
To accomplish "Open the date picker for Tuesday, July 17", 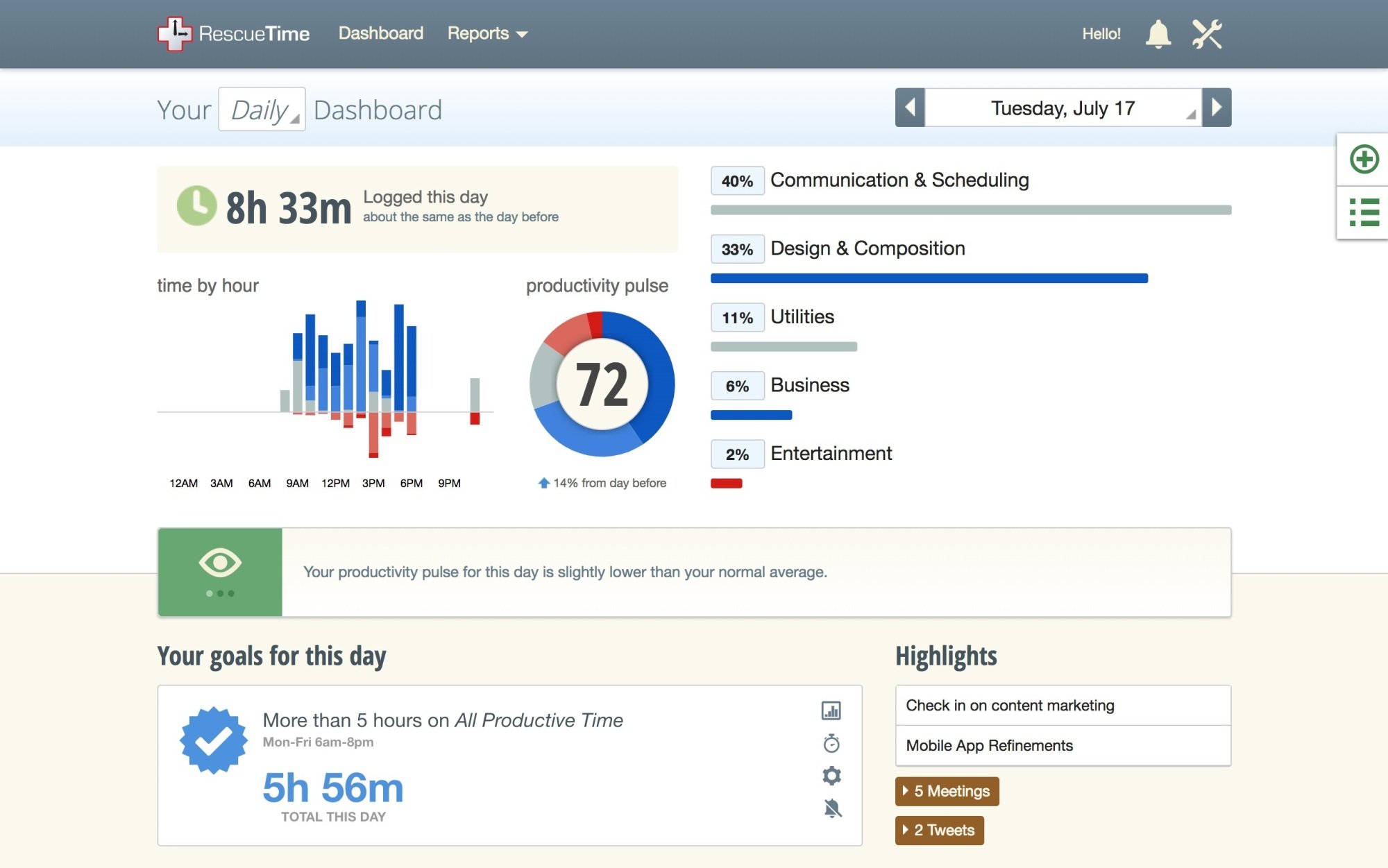I will coord(1061,108).
